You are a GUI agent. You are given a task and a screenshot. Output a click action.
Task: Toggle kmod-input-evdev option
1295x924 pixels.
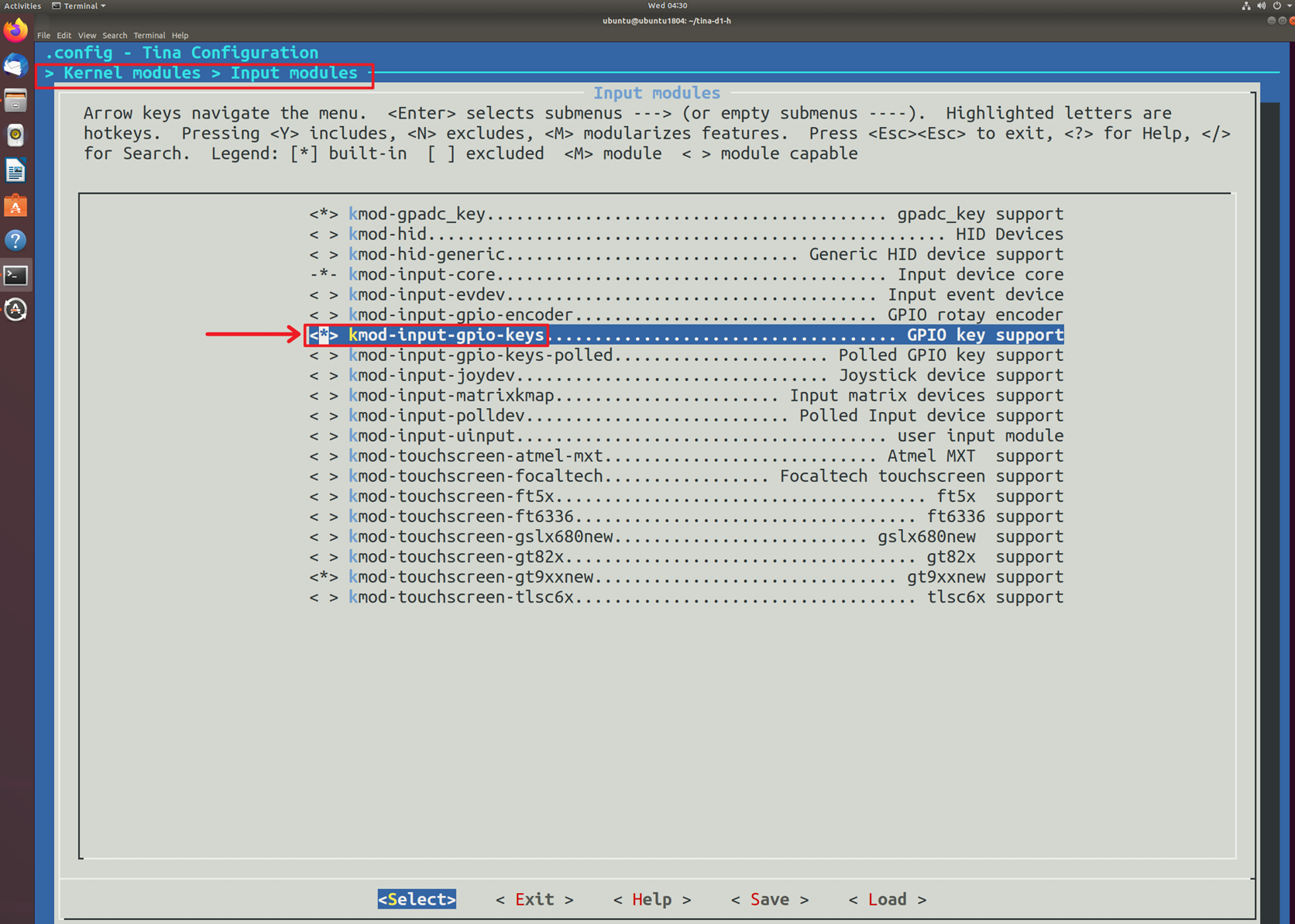pyautogui.click(x=324, y=295)
